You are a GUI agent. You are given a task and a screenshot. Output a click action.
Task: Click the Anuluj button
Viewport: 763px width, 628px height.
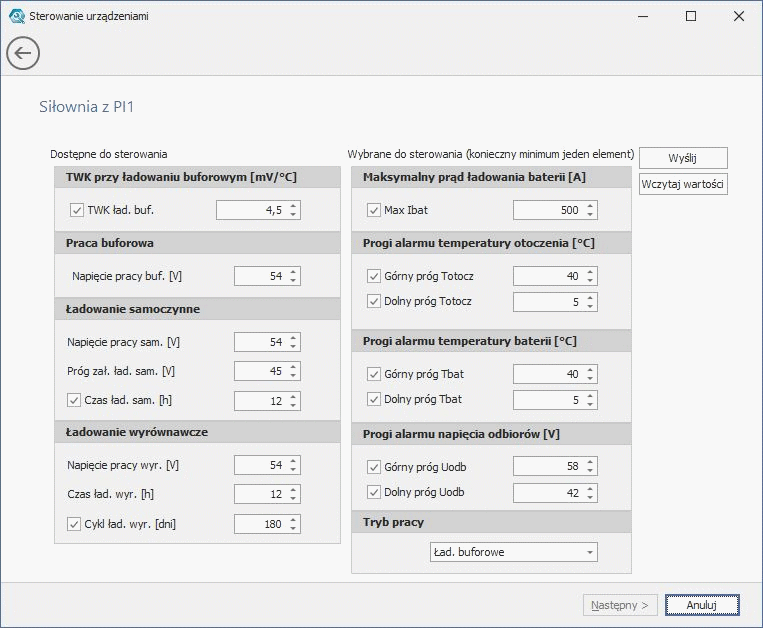tap(702, 605)
